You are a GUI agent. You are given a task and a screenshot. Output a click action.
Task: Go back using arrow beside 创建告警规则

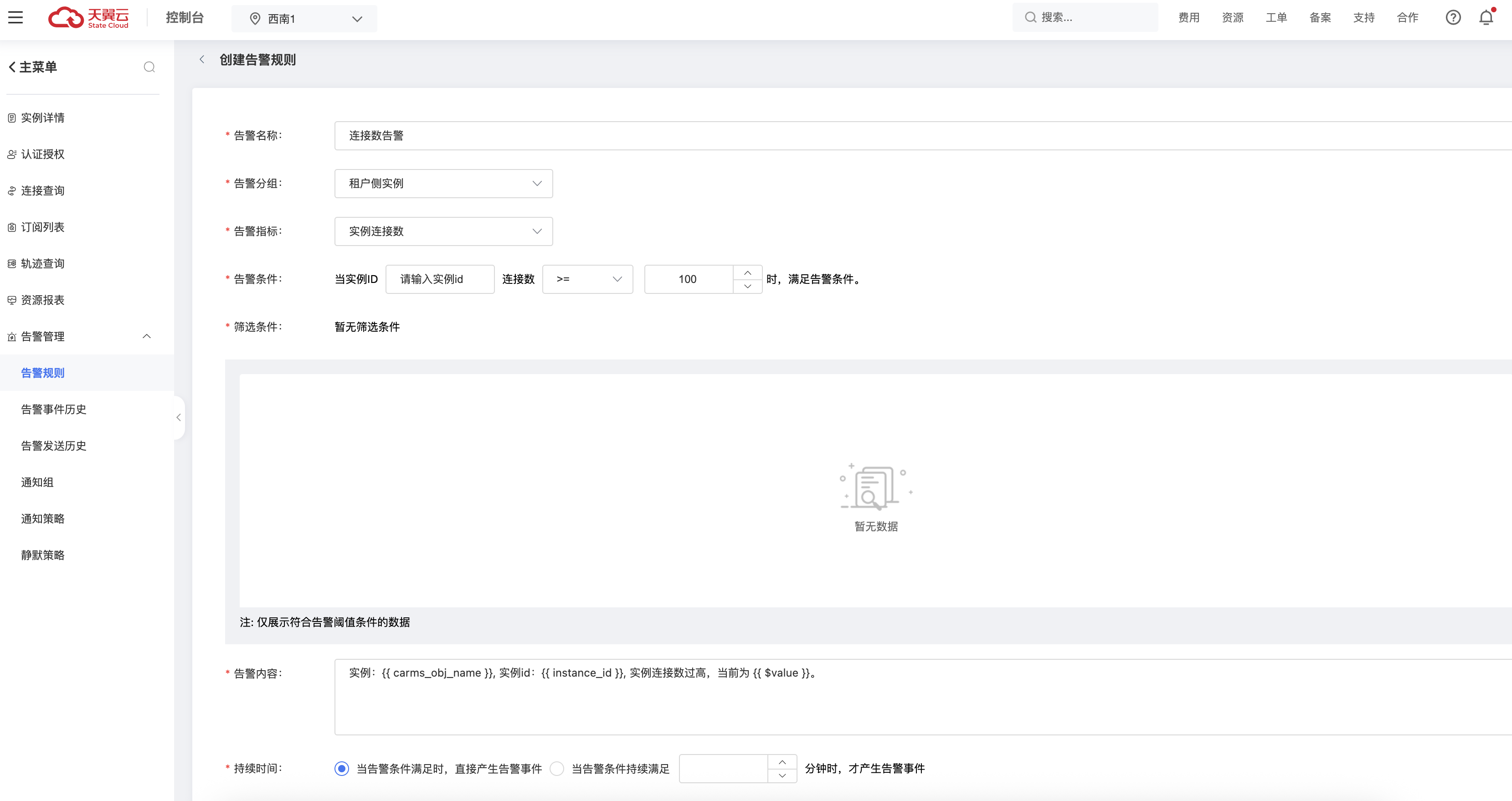(202, 59)
